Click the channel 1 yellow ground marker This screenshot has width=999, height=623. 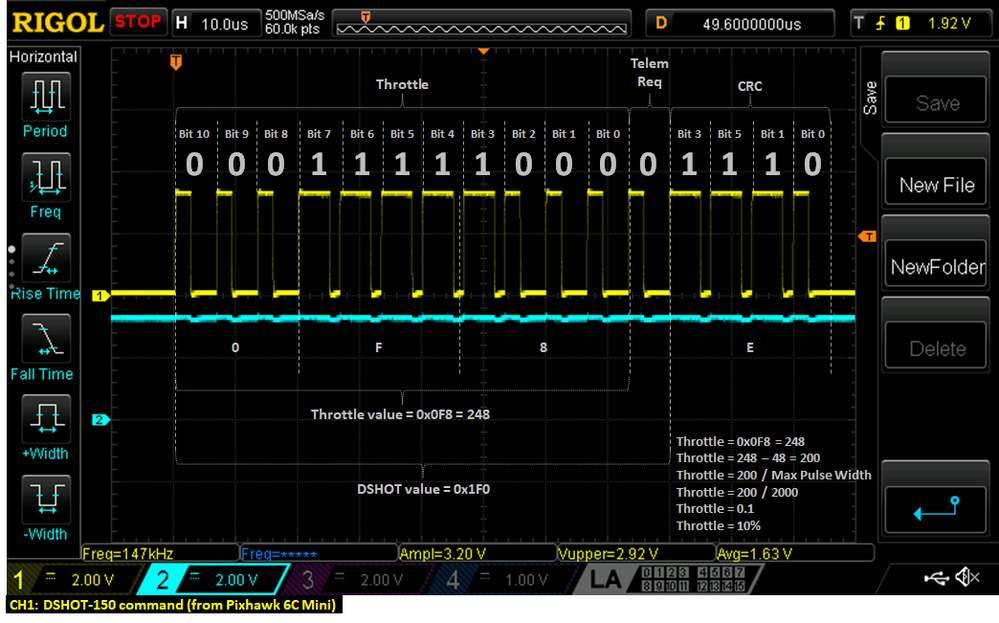click(101, 296)
